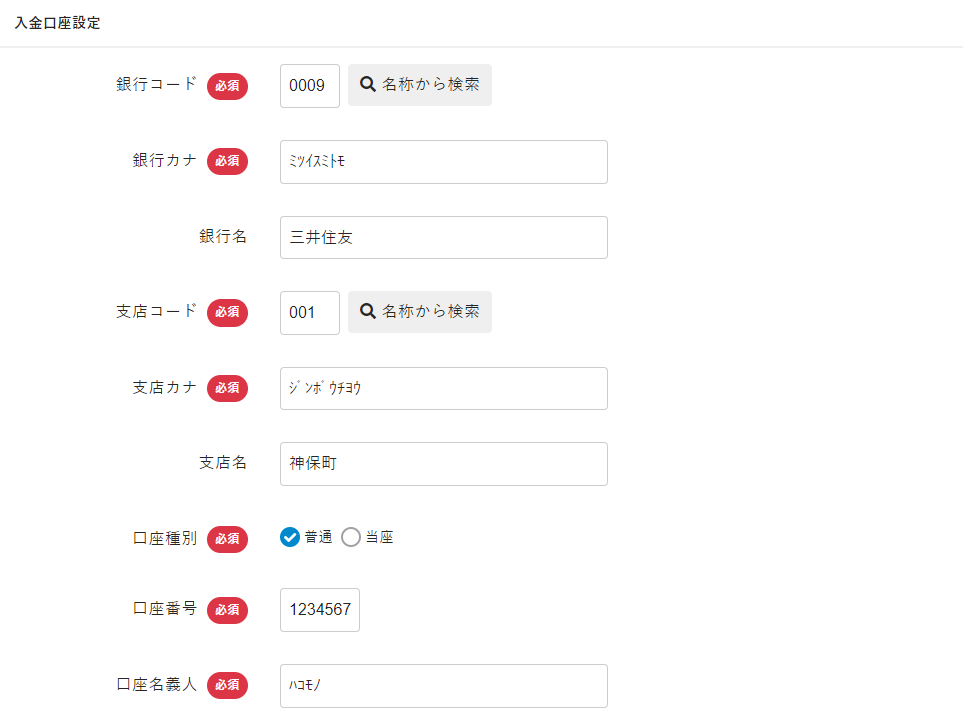Click the 口座名義人 field label
This screenshot has height=712, width=963.
point(157,685)
